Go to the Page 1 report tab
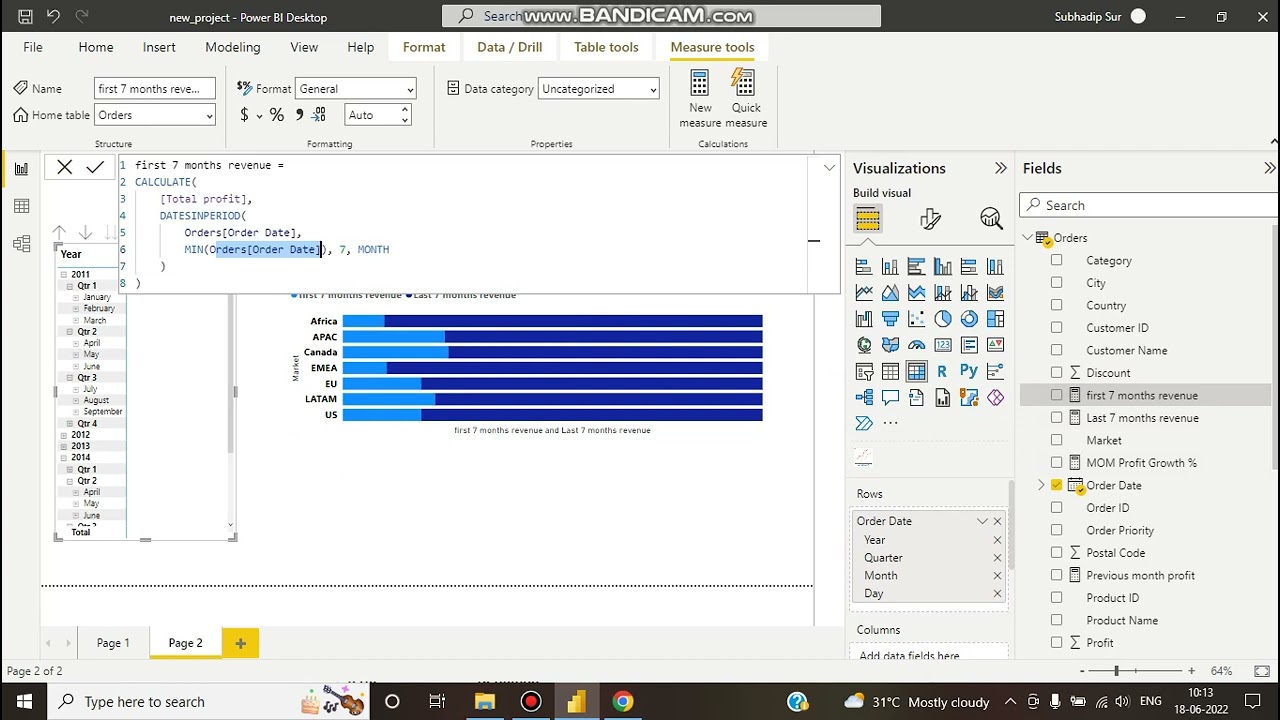Screen dimensions: 1280x720 (x=113, y=643)
